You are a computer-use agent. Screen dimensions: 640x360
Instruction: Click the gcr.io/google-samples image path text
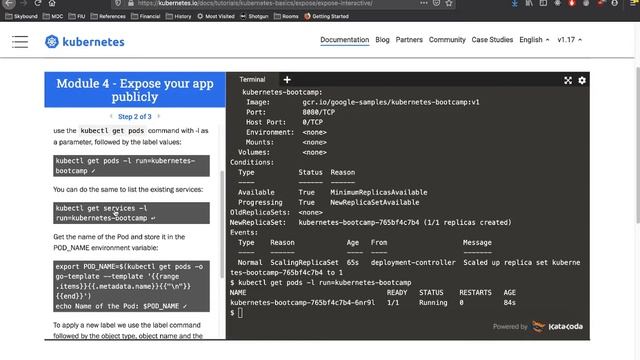coord(391,102)
